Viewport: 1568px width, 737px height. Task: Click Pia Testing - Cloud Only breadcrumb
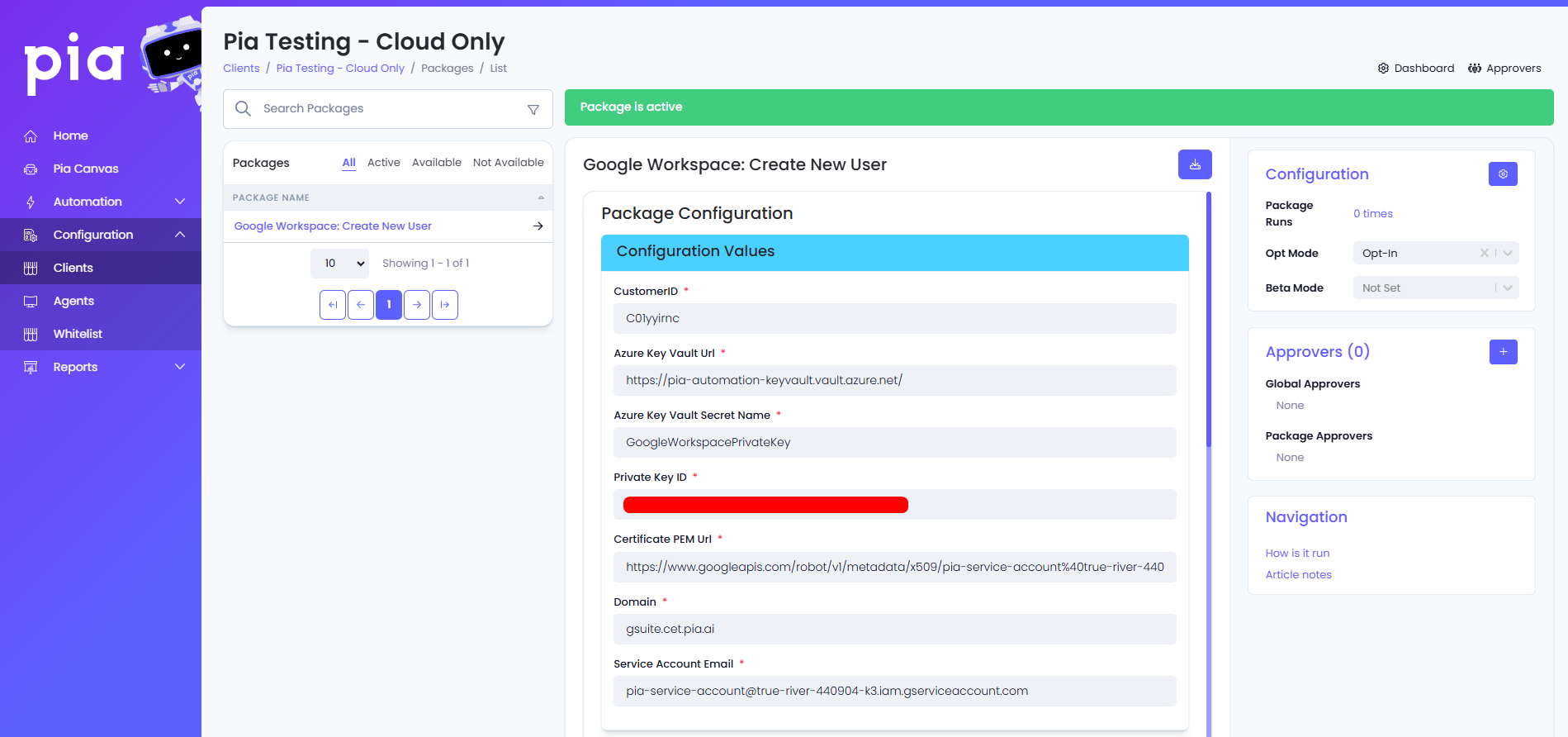[340, 69]
